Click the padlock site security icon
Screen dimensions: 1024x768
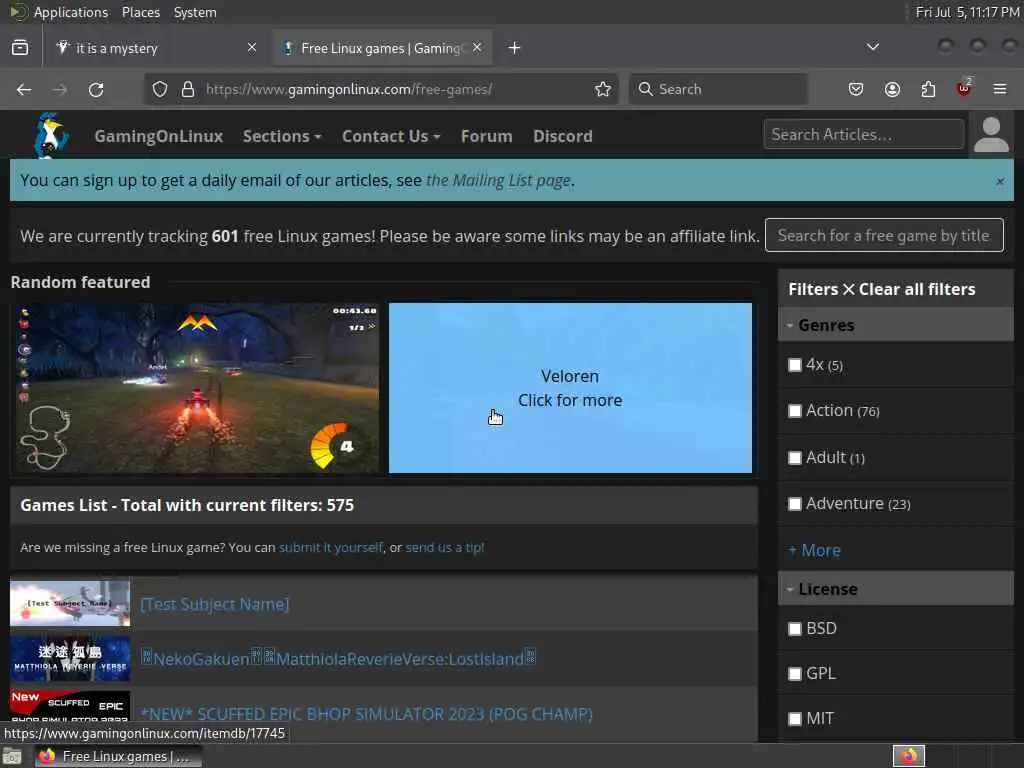[x=187, y=89]
